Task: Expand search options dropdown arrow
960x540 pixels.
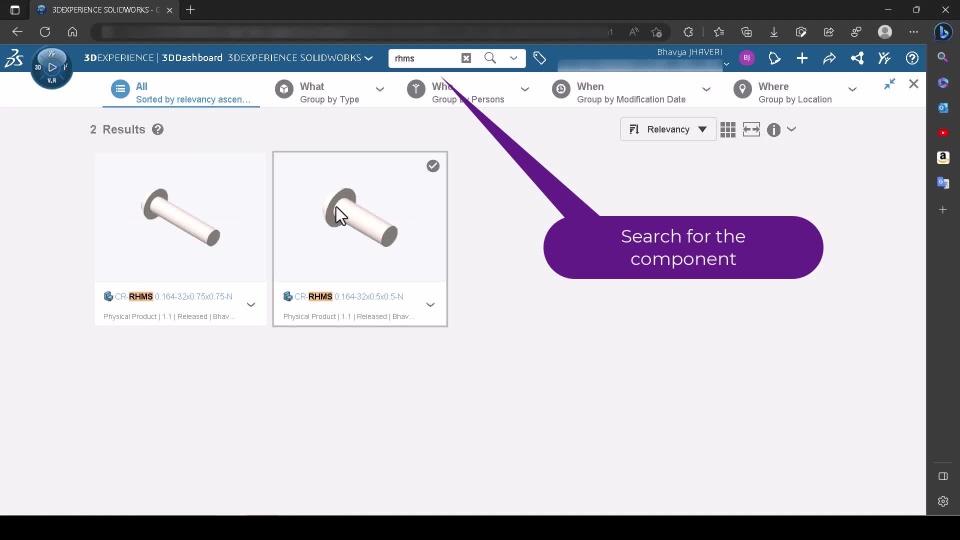Action: [x=514, y=58]
